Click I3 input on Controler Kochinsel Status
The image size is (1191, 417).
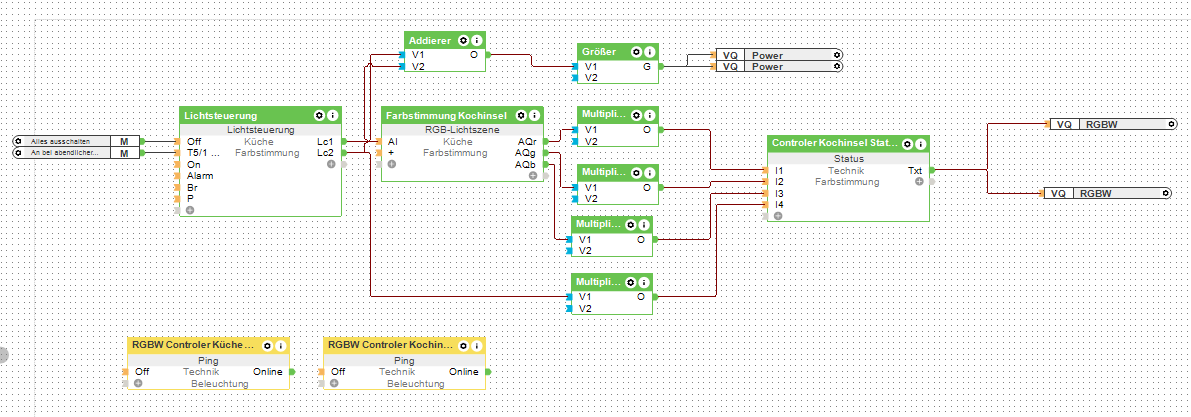[x=779, y=193]
